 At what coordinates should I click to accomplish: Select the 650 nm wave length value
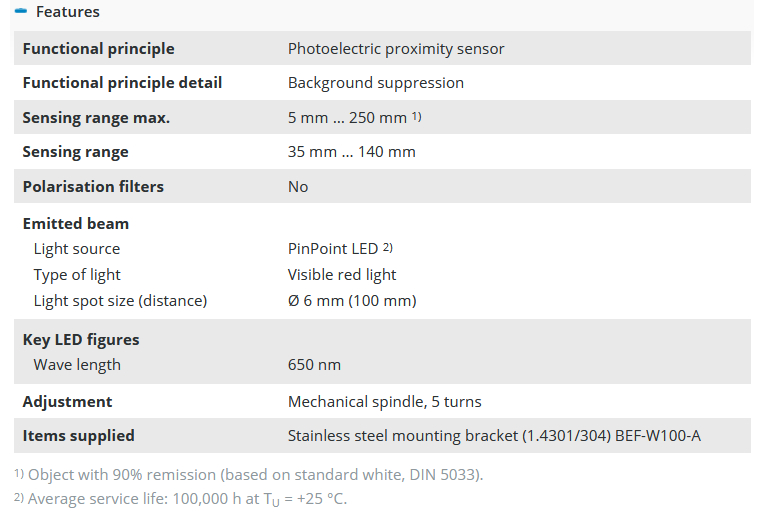[314, 365]
